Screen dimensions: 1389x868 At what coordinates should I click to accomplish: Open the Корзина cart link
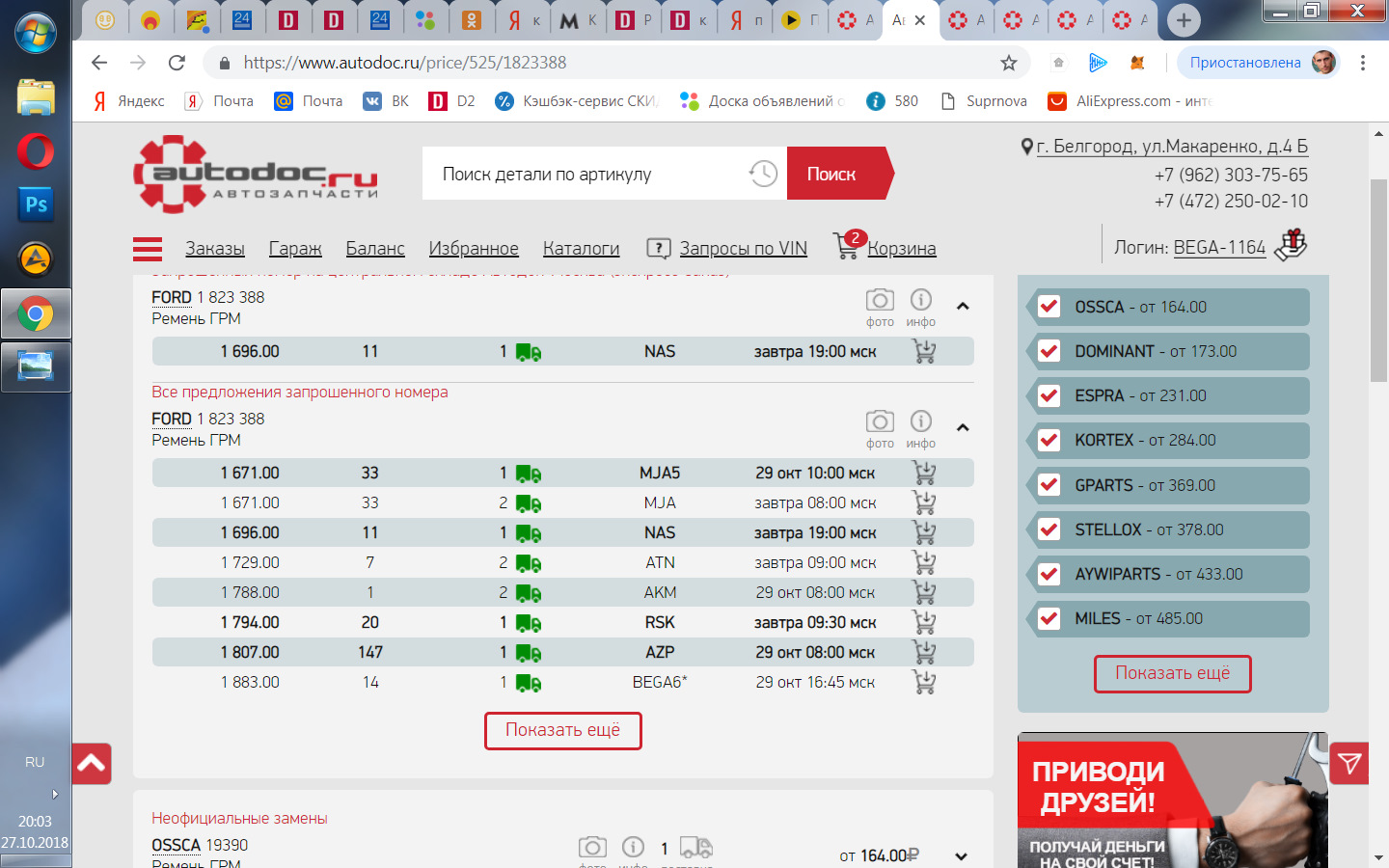901,249
